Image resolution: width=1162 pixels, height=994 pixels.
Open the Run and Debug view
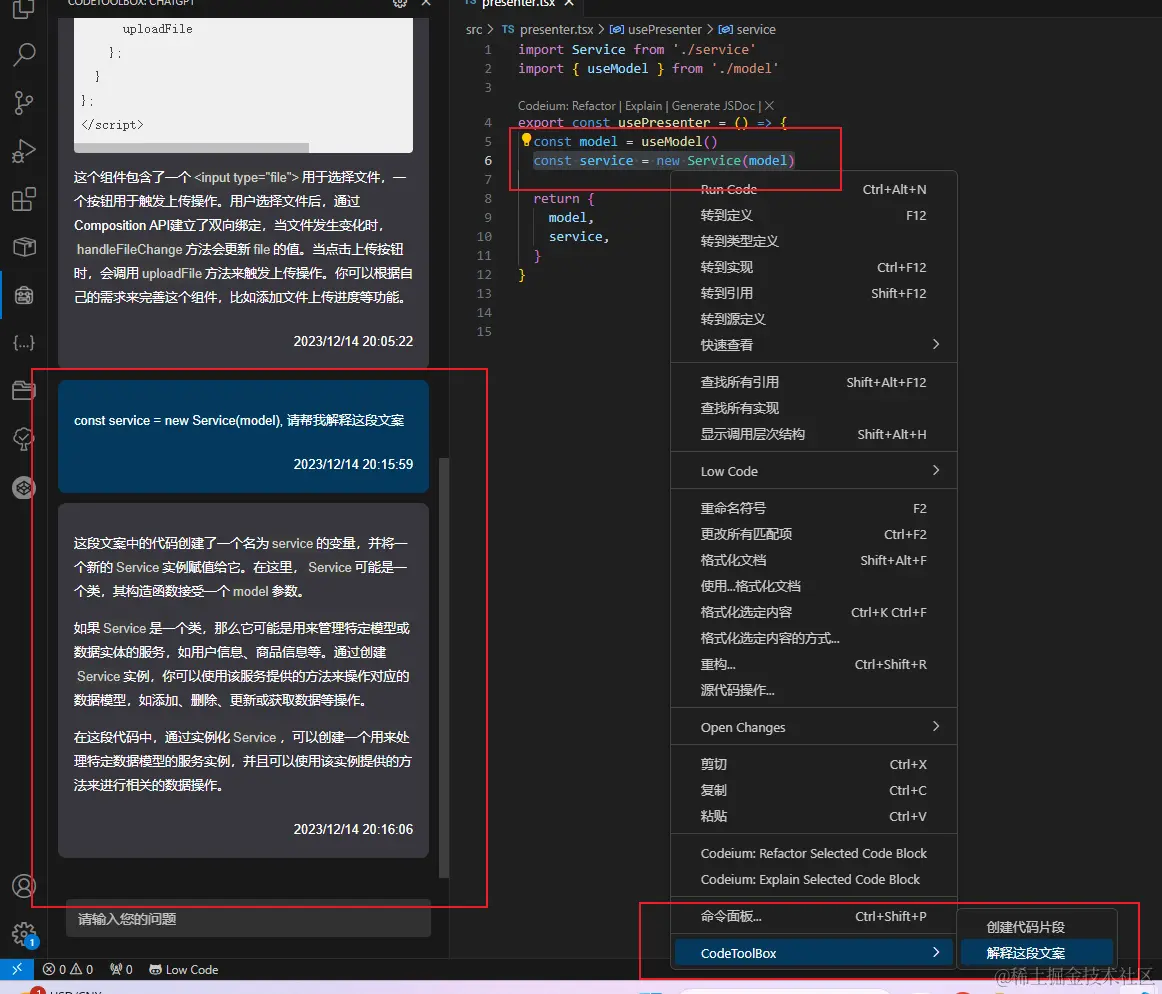point(24,151)
